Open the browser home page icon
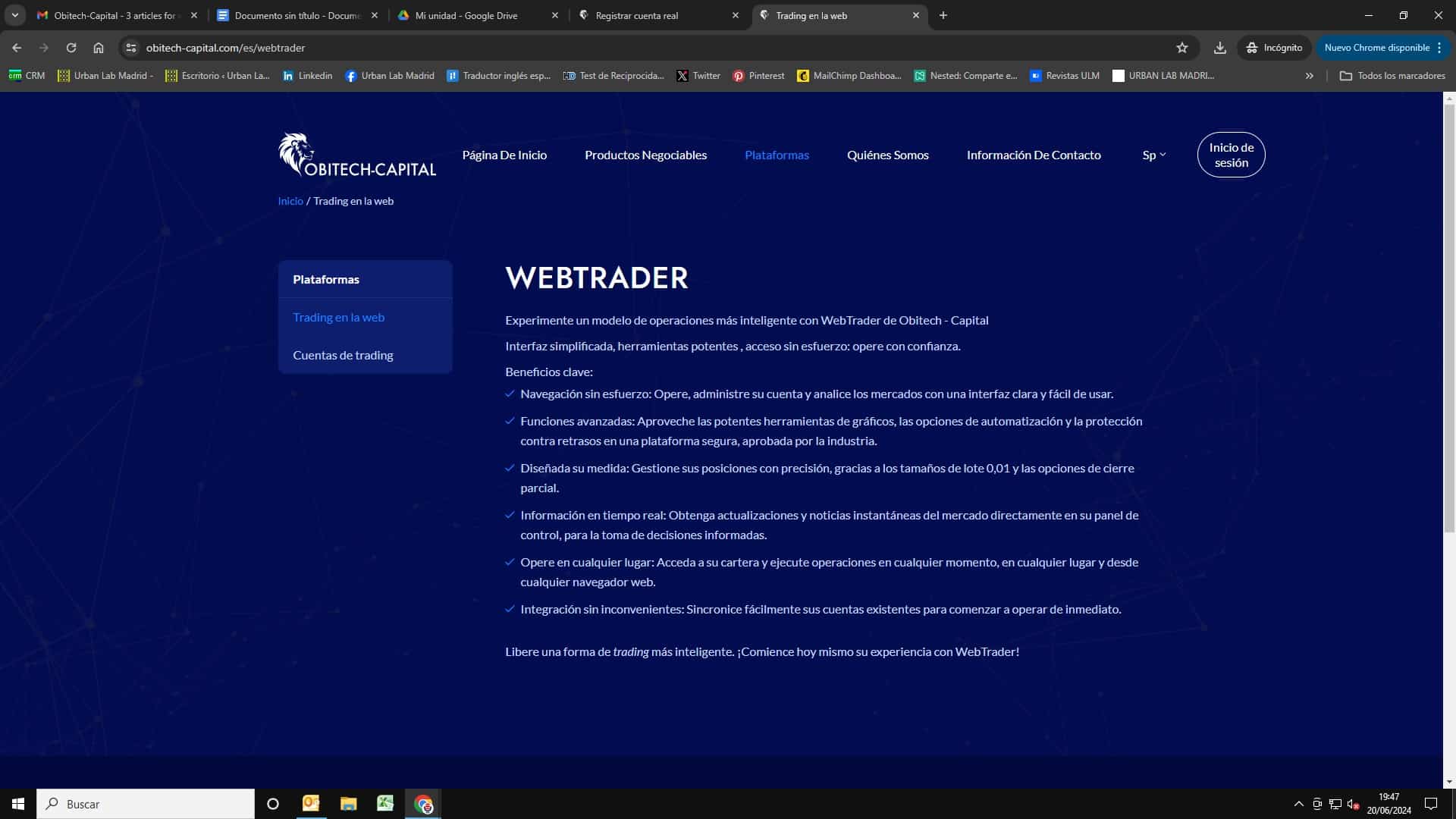Viewport: 1456px width, 819px height. (x=99, y=48)
